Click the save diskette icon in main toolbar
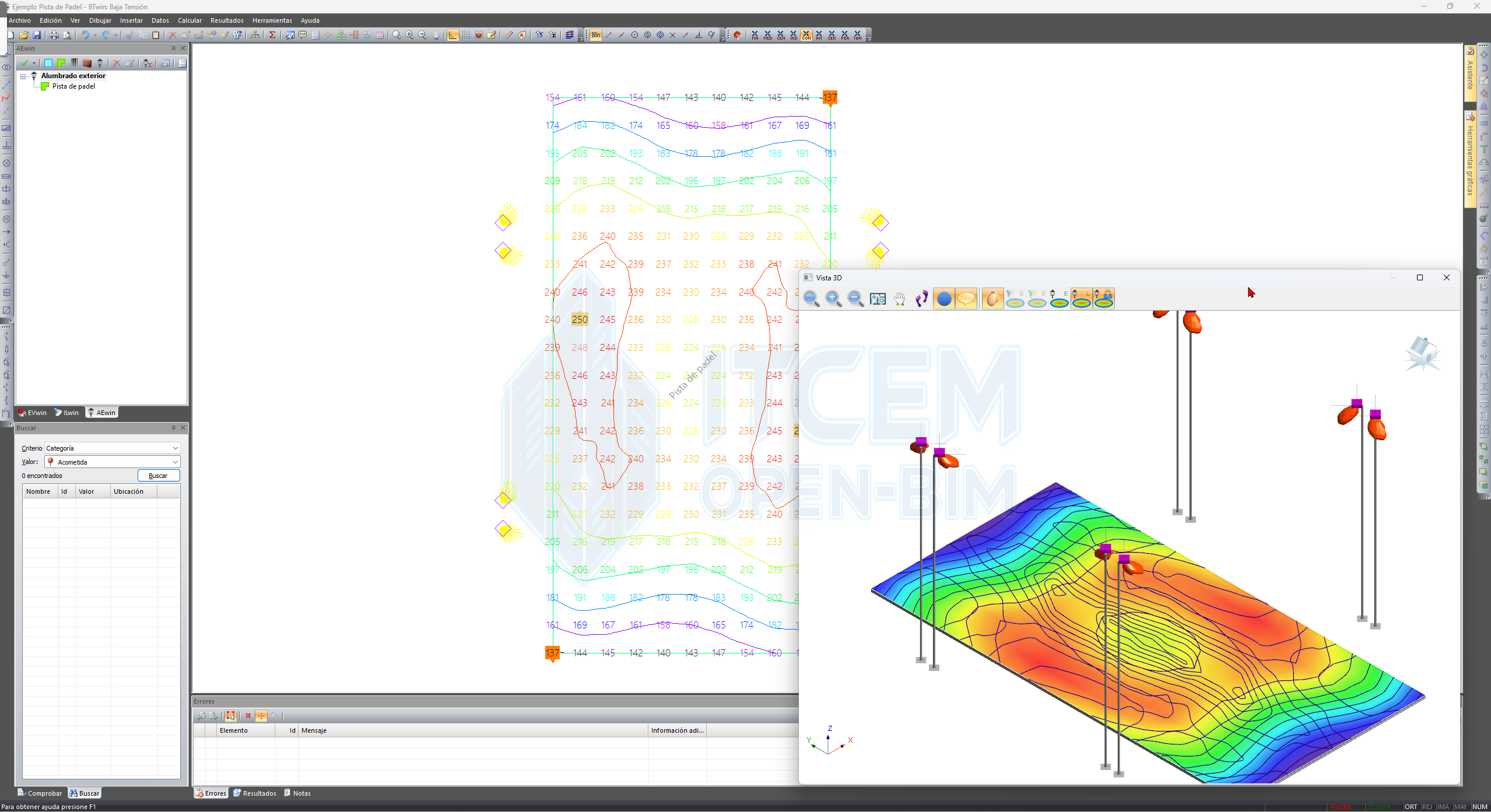1491x812 pixels. [x=37, y=35]
